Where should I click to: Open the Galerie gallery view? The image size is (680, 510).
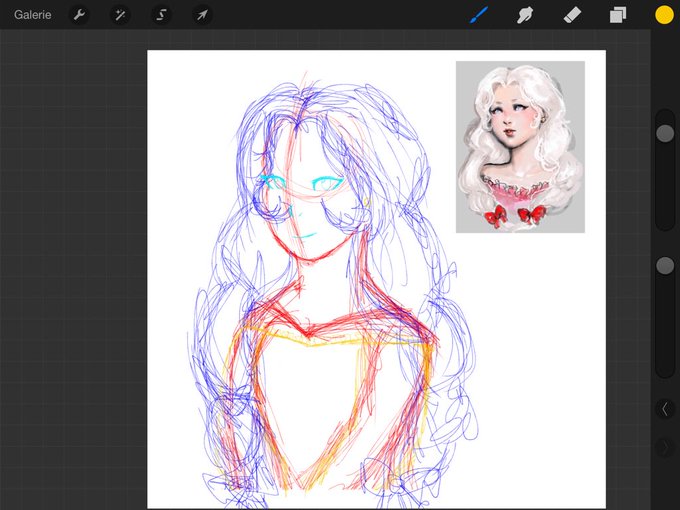pos(33,15)
